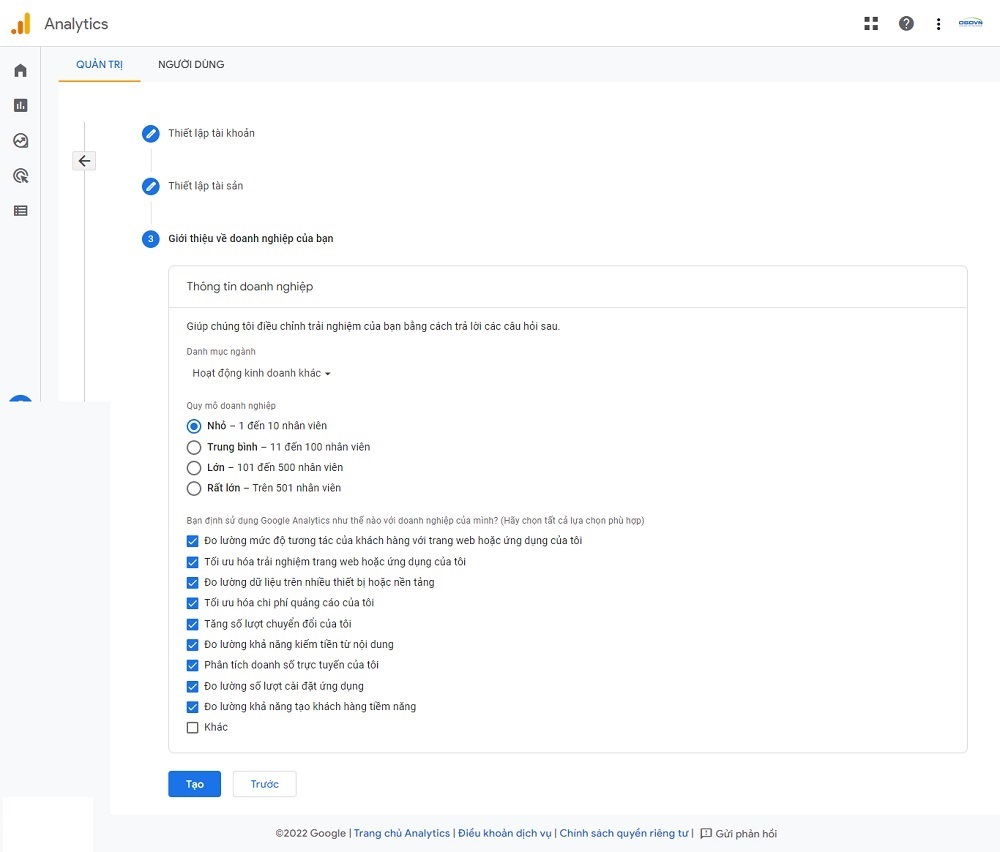This screenshot has height=852, width=1000.
Task: Uncheck Tối ưu hóa chi phí quảng cáo của tôi
Action: [x=192, y=603]
